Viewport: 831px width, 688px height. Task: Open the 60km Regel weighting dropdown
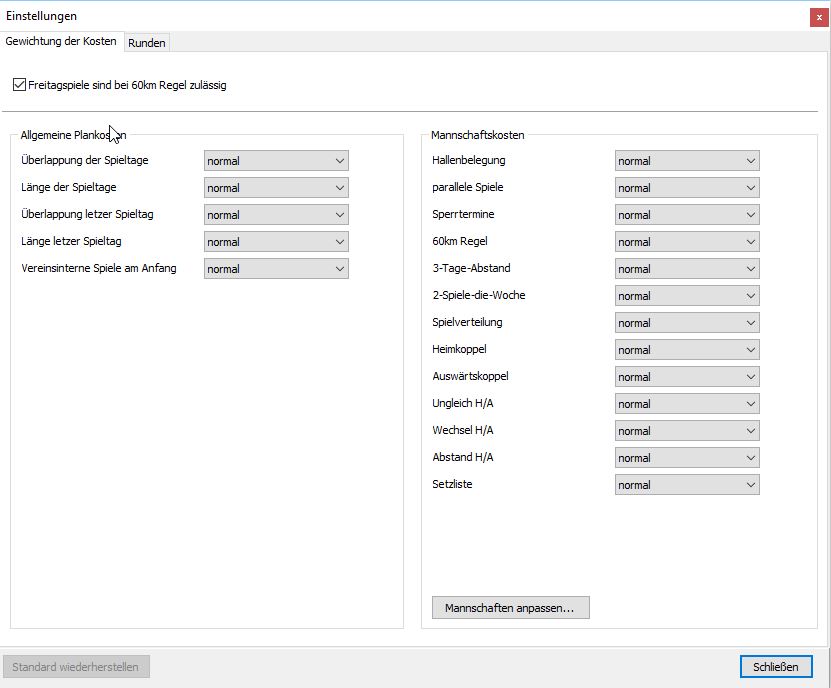686,242
